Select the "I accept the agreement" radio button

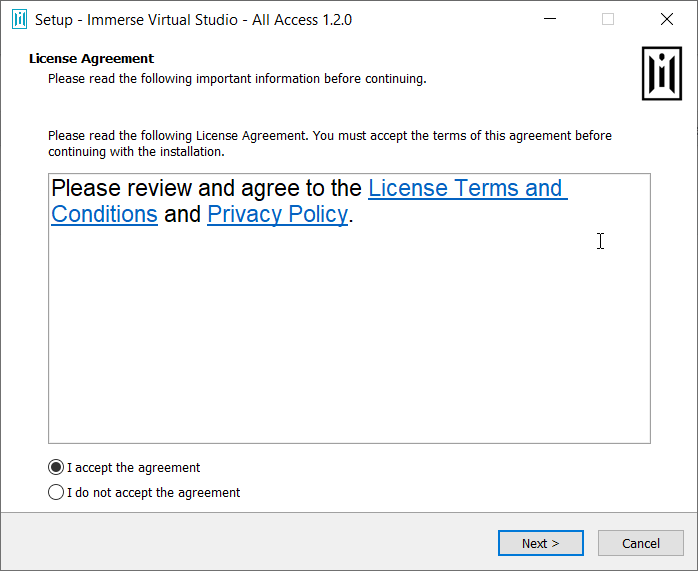tap(56, 468)
